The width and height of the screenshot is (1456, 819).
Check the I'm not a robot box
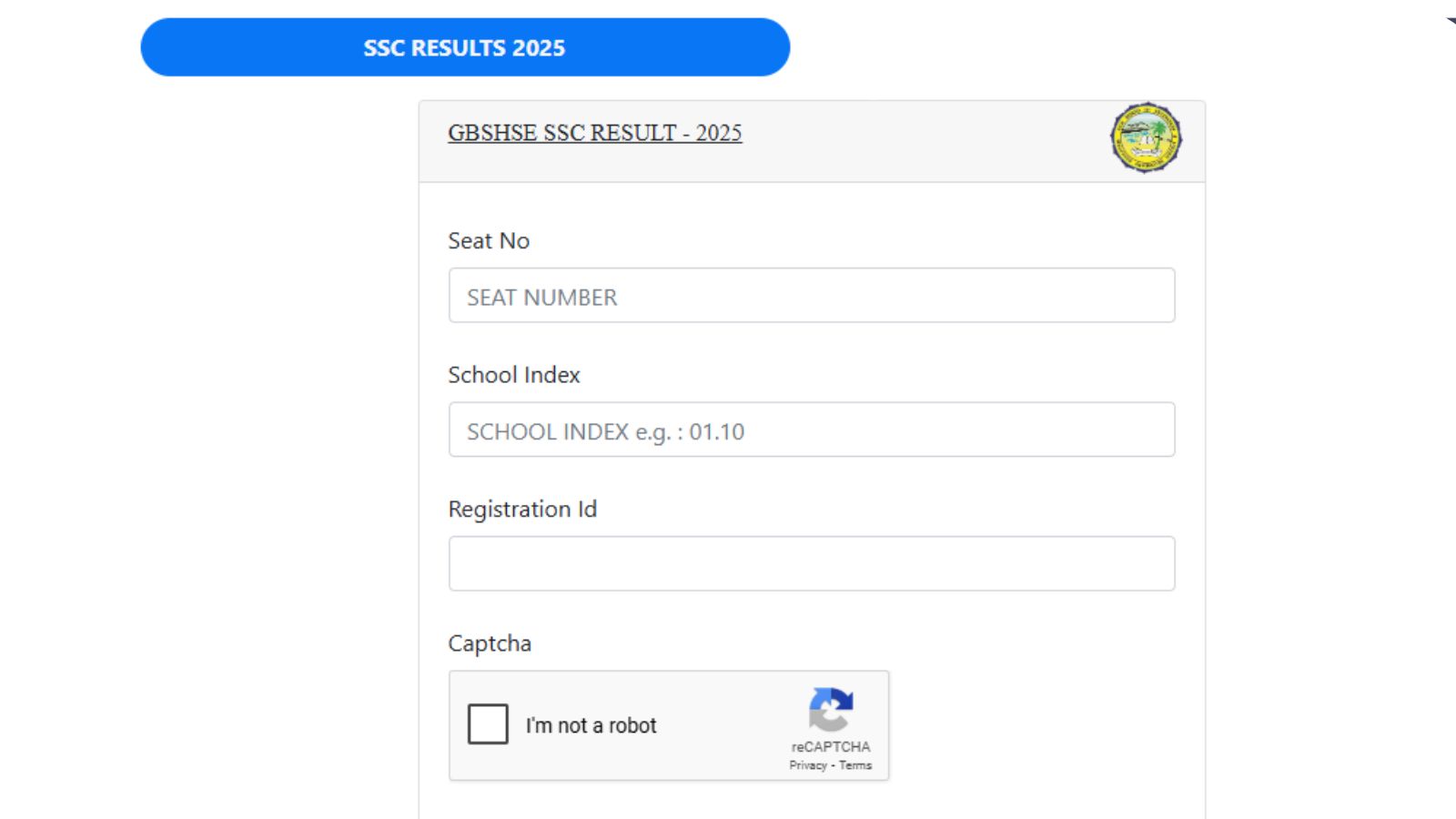click(488, 724)
